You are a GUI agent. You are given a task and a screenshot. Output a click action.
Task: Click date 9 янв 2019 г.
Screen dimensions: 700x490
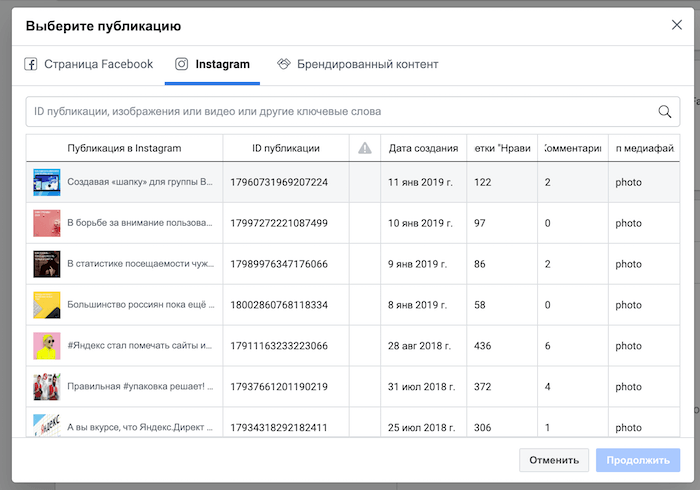click(x=417, y=264)
